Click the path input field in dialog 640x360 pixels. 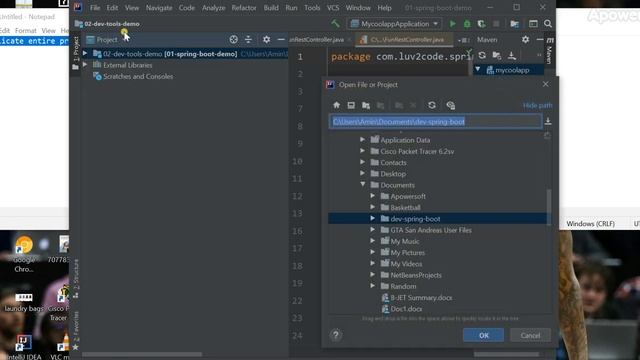tap(435, 121)
